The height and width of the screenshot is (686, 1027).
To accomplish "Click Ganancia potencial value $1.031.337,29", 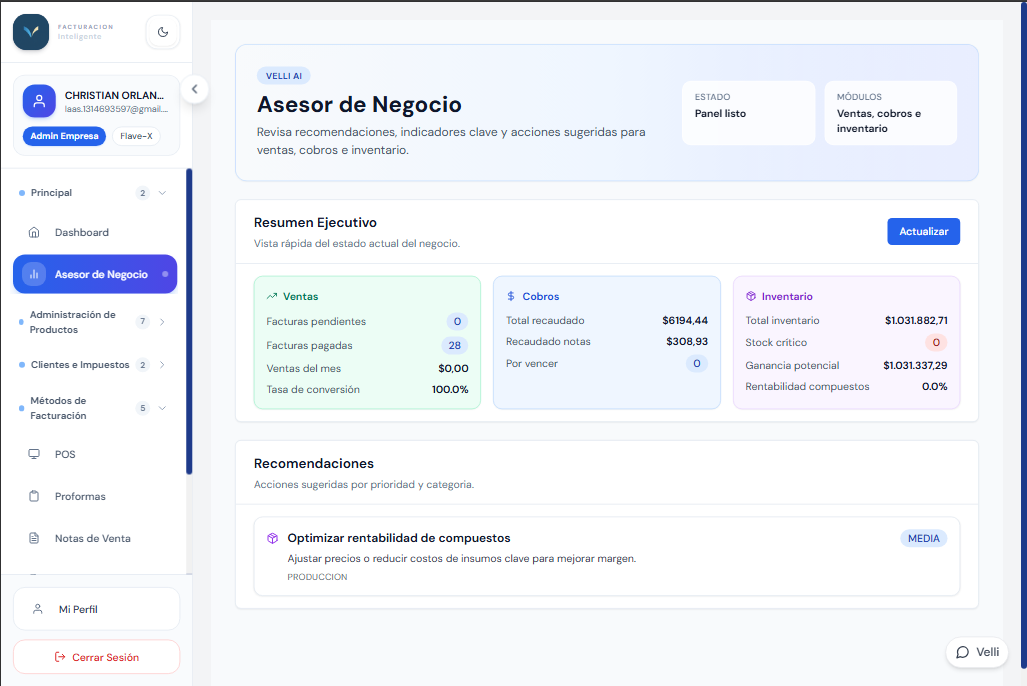I will click(916, 365).
